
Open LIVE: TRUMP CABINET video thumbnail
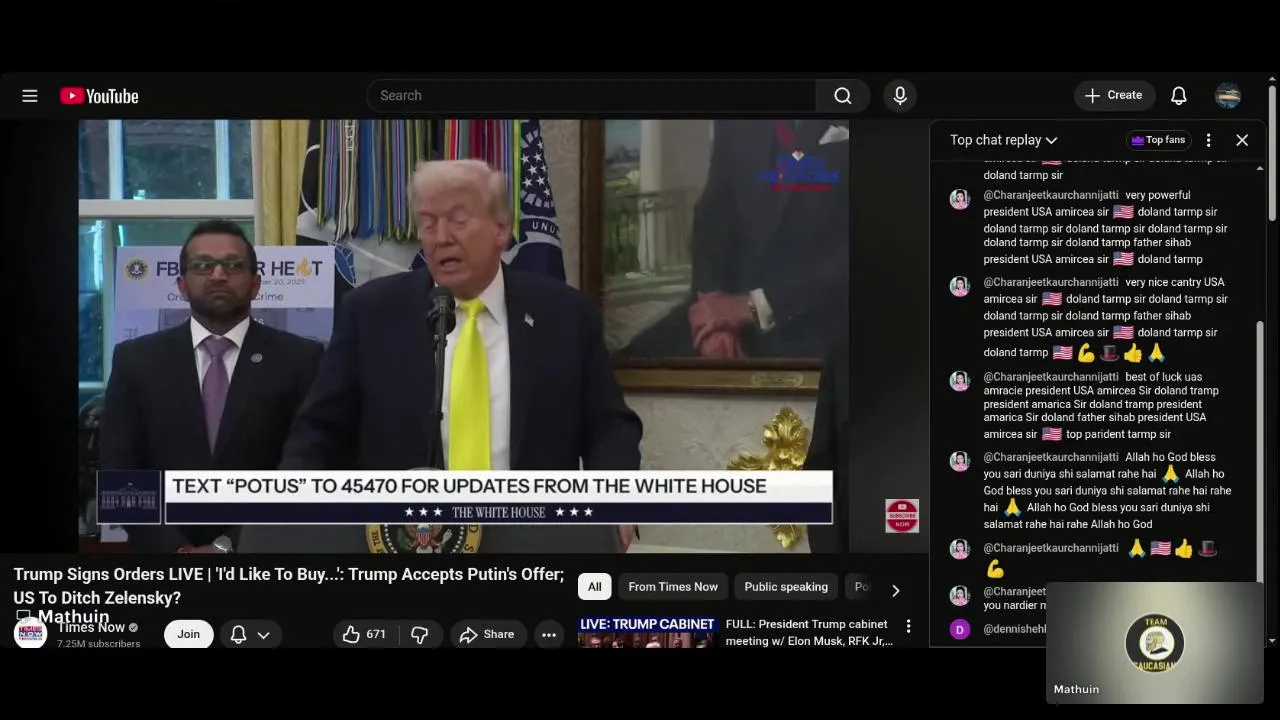(647, 632)
